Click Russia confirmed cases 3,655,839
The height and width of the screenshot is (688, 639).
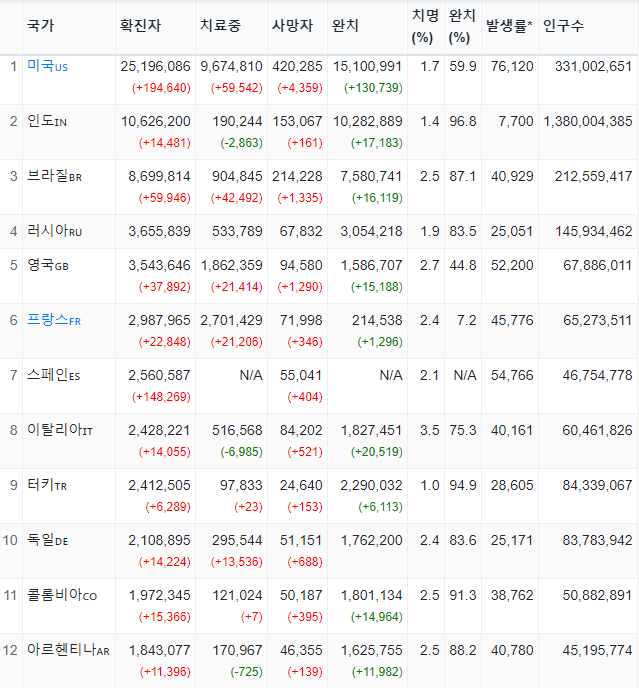pos(159,231)
